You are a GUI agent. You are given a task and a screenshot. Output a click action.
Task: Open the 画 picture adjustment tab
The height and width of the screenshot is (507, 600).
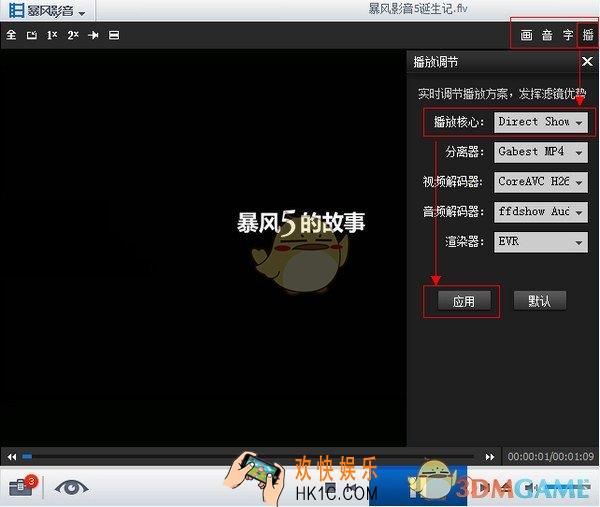[526, 35]
